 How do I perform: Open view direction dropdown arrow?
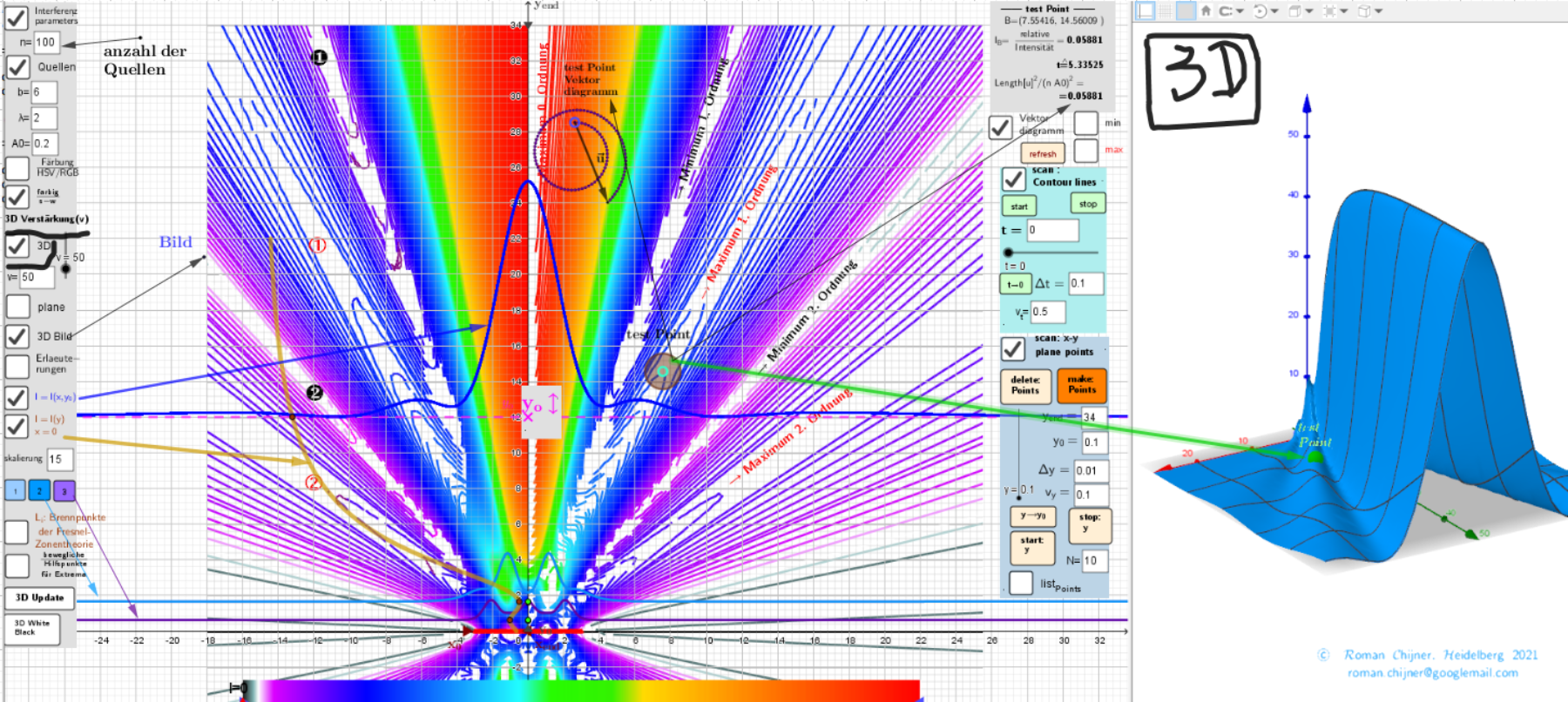click(x=1309, y=11)
